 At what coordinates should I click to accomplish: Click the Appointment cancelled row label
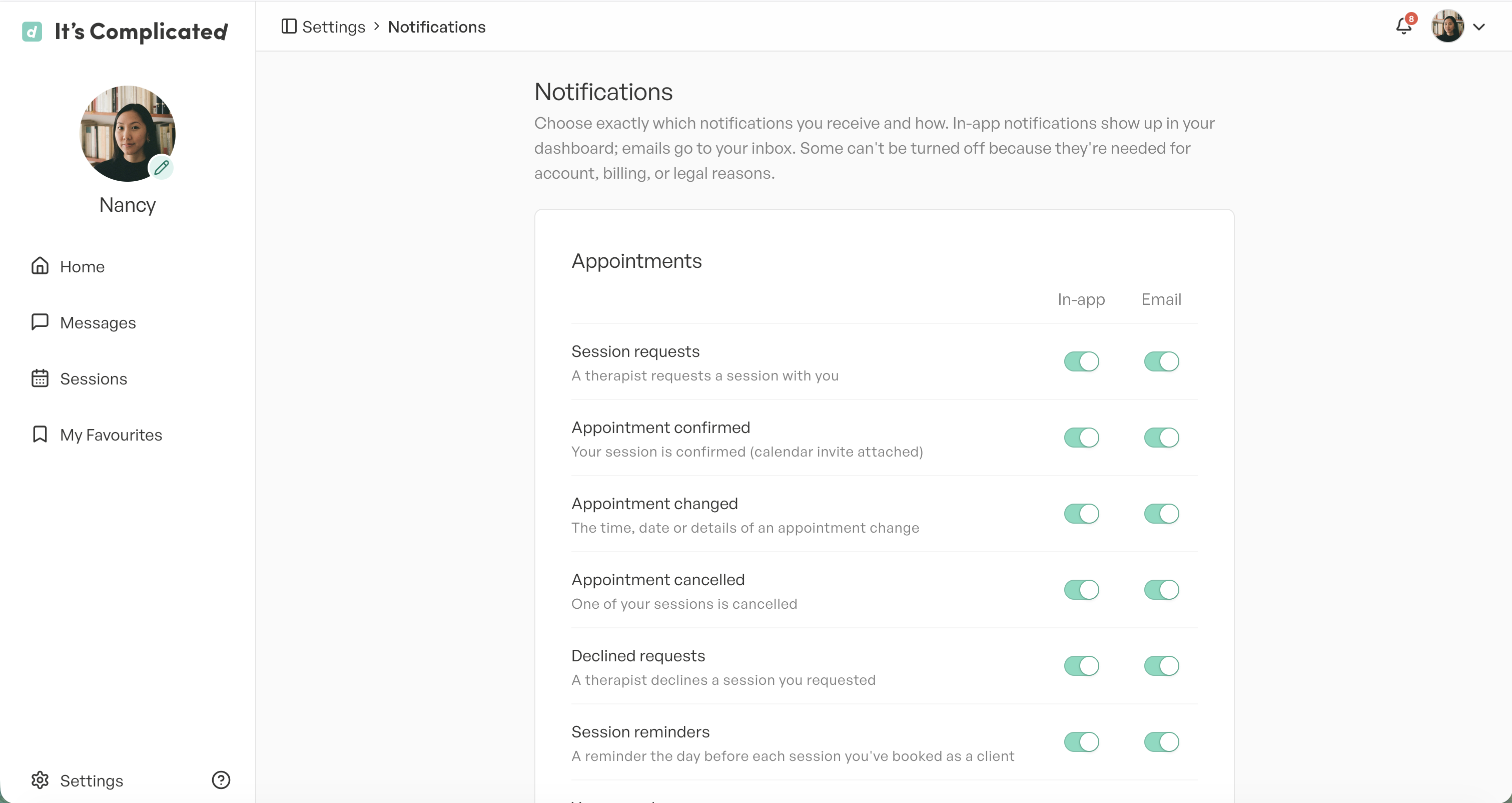pos(658,580)
